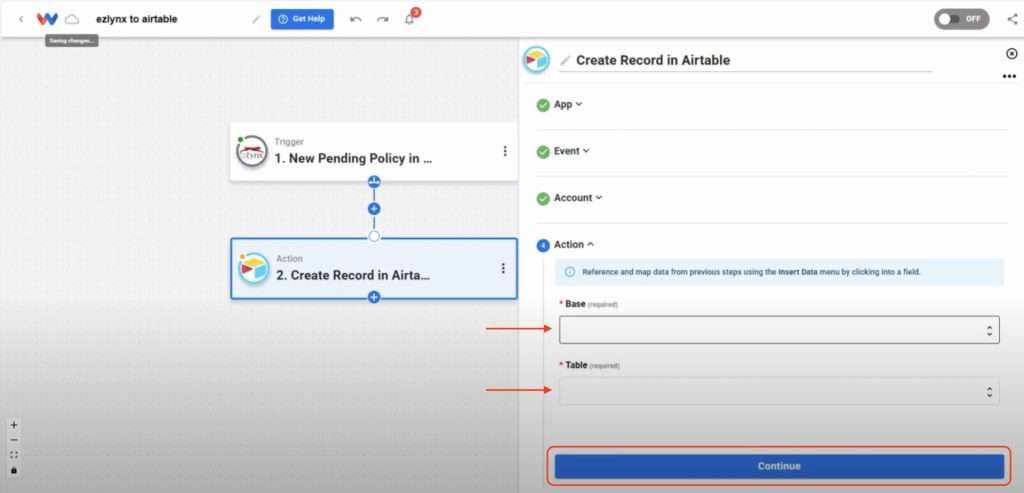Click the share icon
Viewport: 1024px width, 493px height.
point(1012,19)
